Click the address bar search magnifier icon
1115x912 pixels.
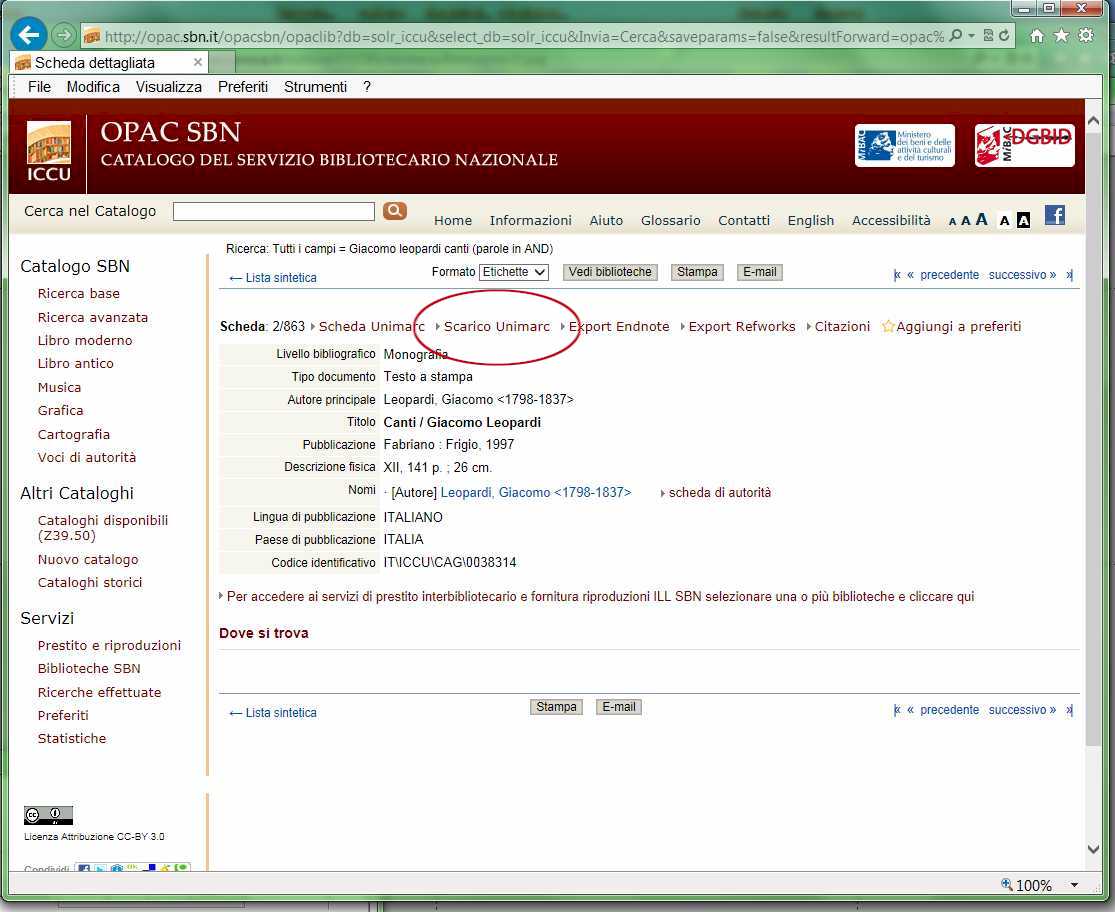click(x=956, y=35)
